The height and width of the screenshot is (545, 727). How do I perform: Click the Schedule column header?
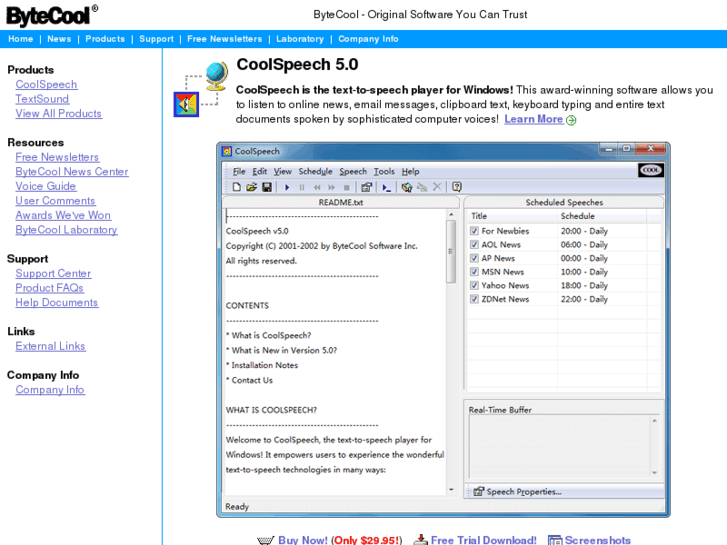click(577, 216)
